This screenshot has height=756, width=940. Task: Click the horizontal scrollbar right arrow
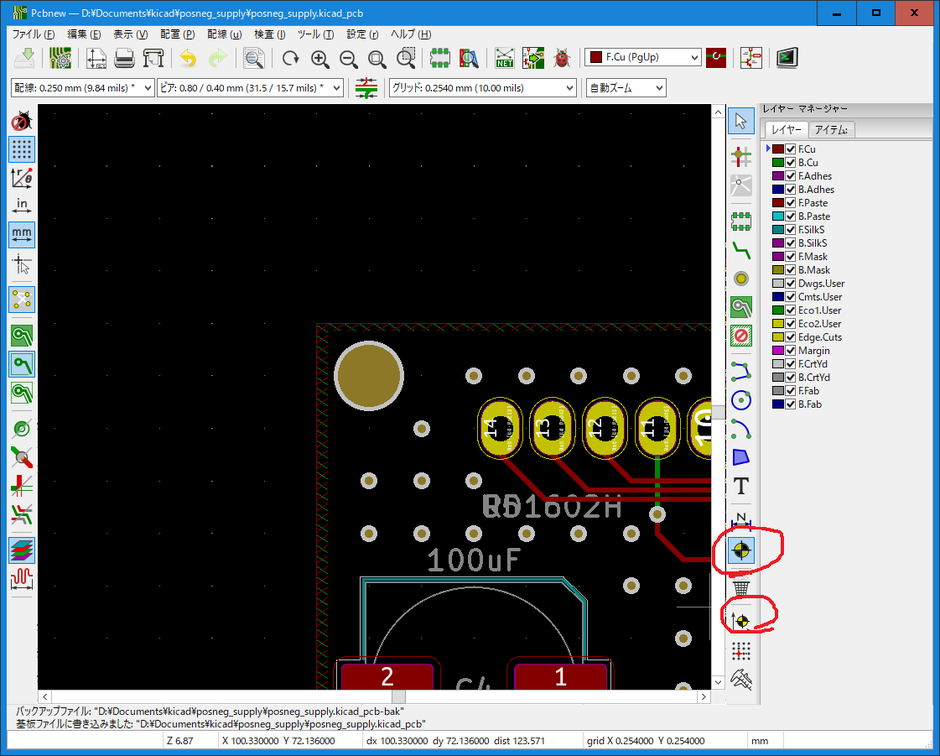point(704,697)
